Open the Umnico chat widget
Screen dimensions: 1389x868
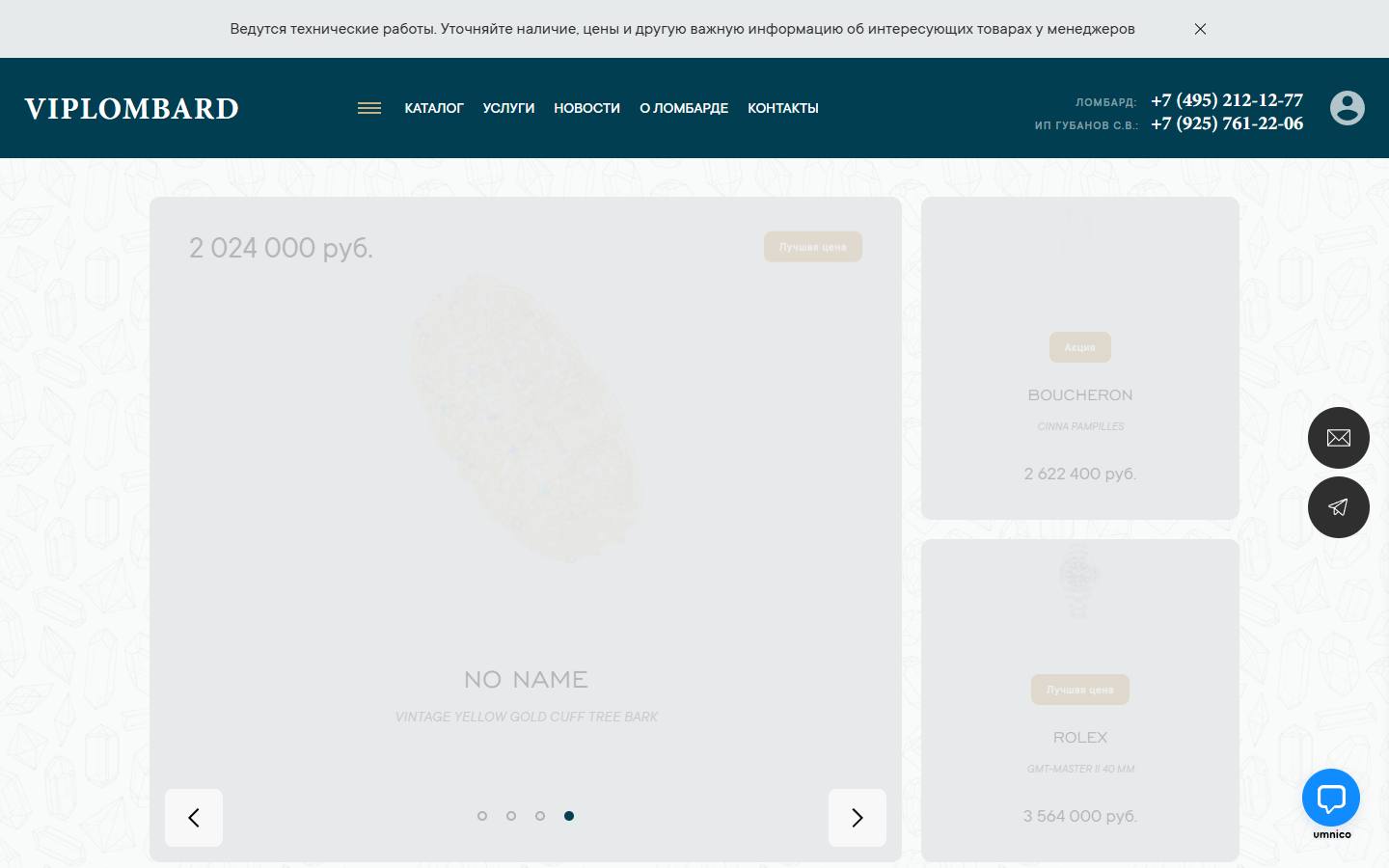(1331, 798)
